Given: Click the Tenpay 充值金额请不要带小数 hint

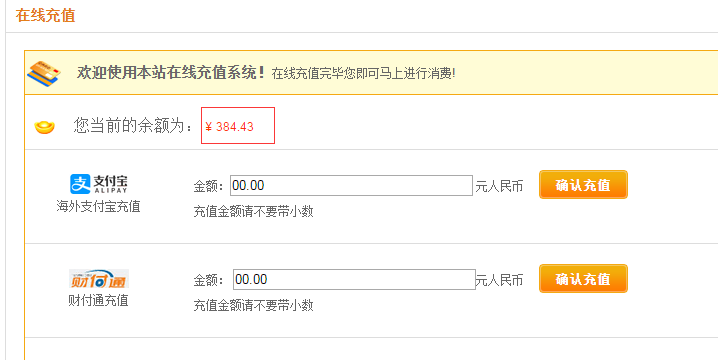Looking at the screenshot, I should coord(253,305).
